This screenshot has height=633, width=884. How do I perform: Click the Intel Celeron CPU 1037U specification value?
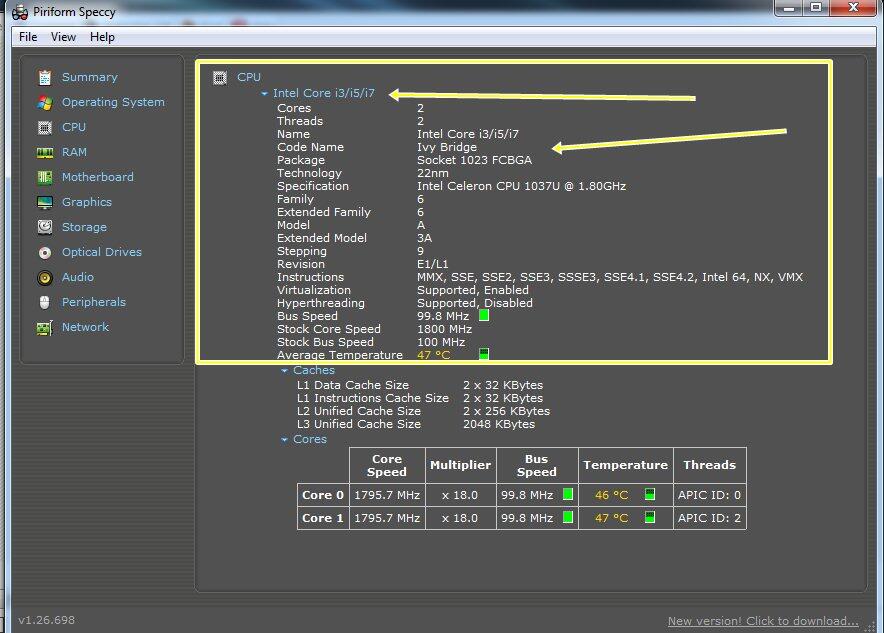coord(521,186)
